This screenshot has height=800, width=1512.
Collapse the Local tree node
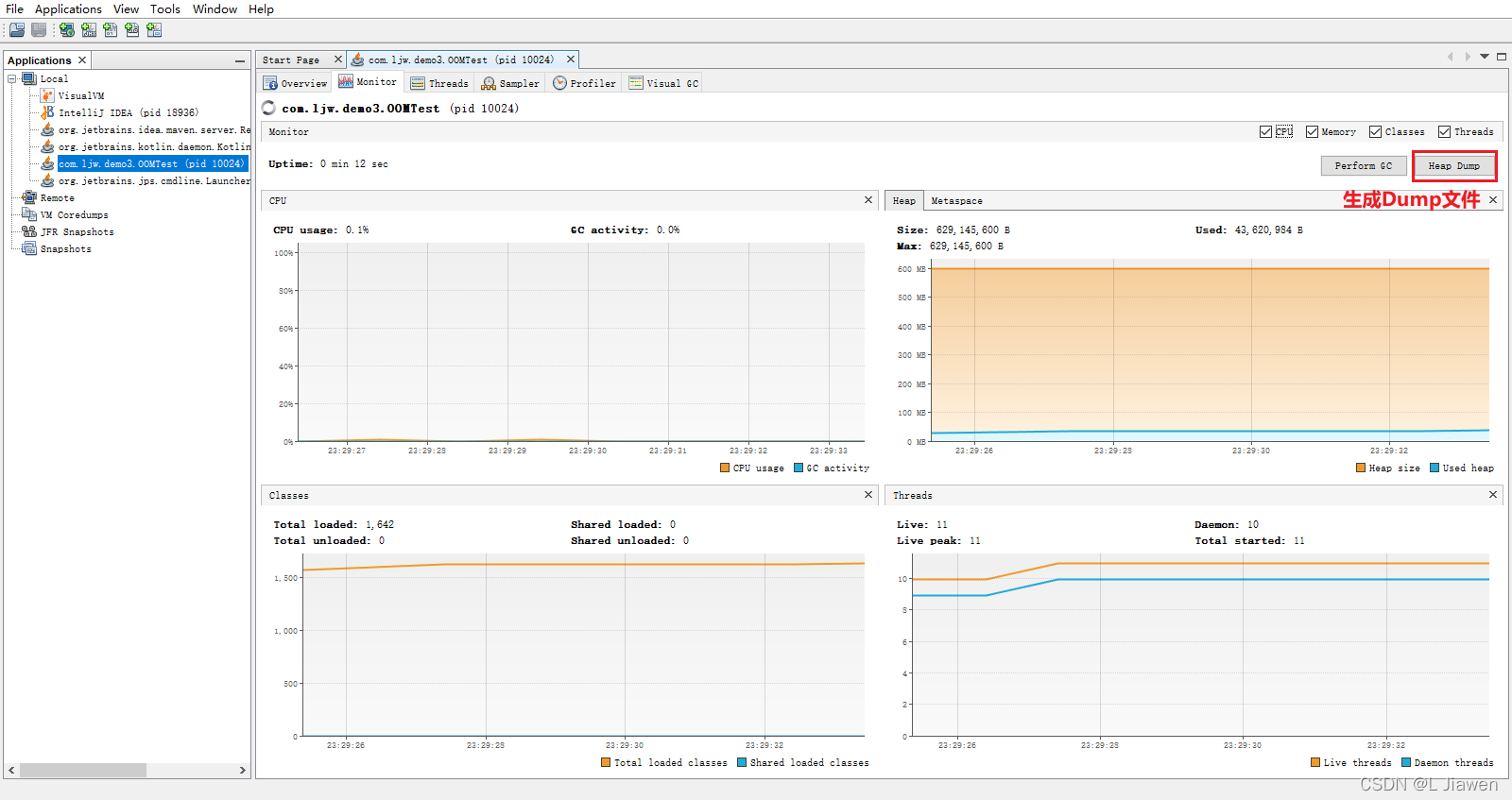[12, 78]
